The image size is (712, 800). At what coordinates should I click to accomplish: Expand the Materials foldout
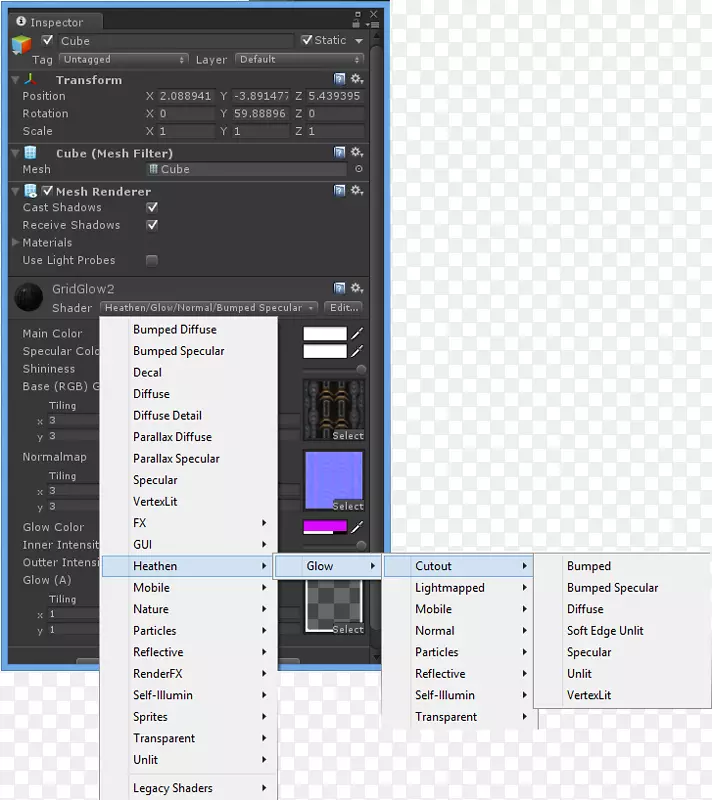click(16, 243)
